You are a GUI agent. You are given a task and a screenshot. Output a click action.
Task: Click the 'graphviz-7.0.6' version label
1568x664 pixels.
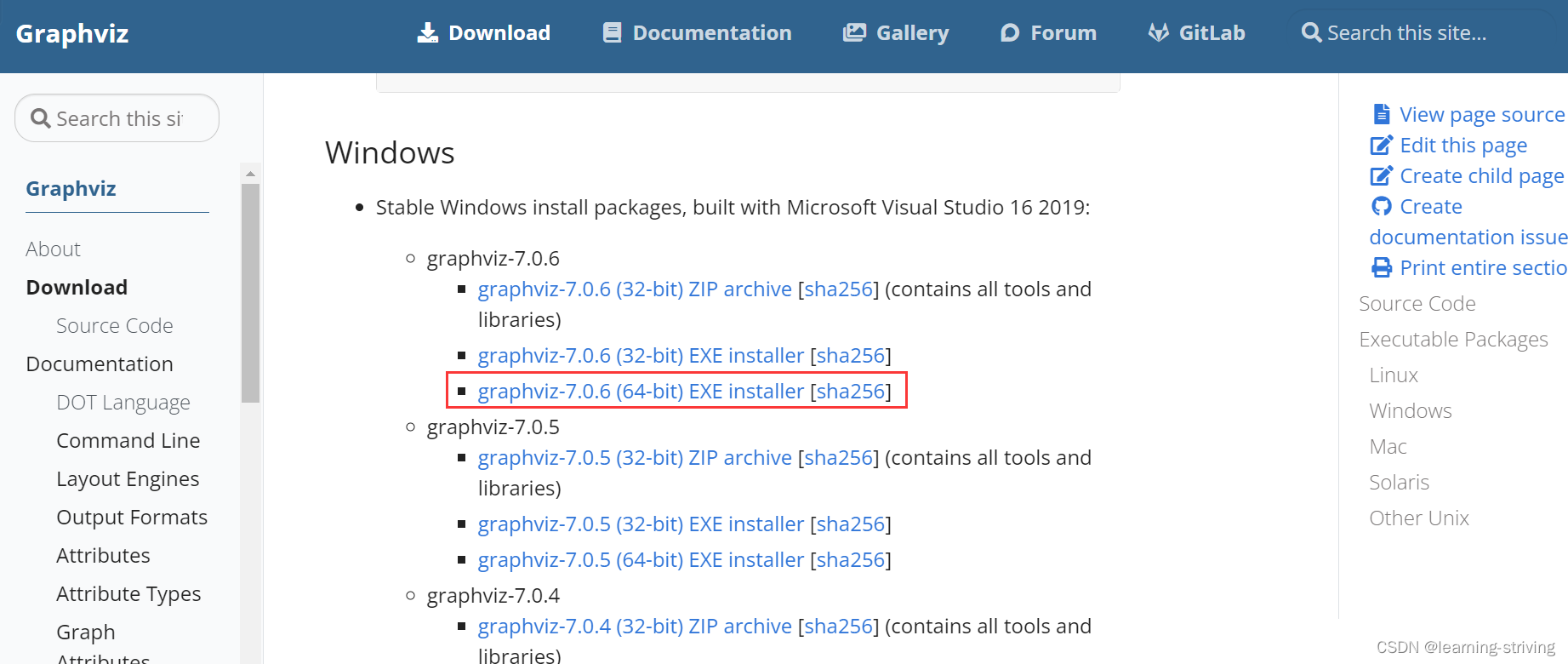click(x=493, y=258)
